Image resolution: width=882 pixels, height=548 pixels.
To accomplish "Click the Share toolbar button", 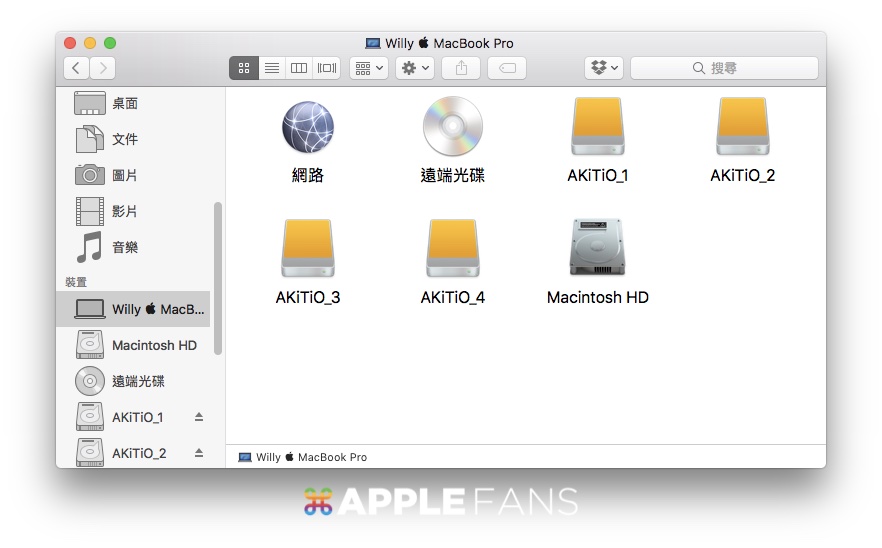I will pyautogui.click(x=461, y=68).
